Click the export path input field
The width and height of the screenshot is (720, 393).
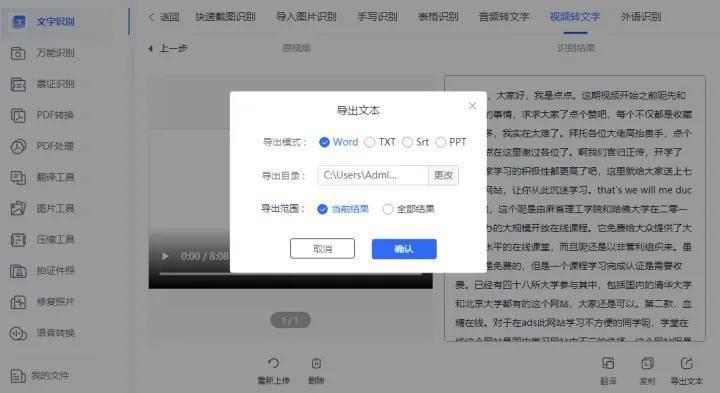[373, 175]
